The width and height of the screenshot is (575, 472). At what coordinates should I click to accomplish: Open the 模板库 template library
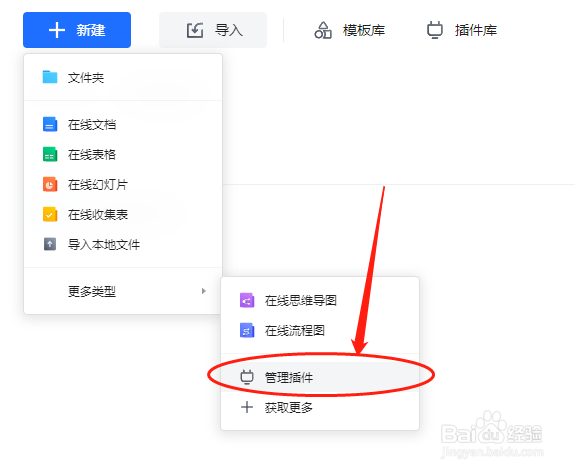coord(349,30)
